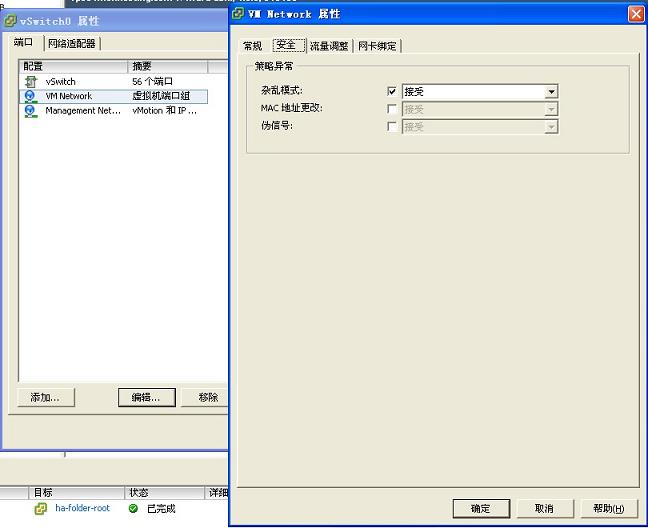Click the Management Network icon
This screenshot has width=648, height=528.
pyautogui.click(x=30, y=111)
